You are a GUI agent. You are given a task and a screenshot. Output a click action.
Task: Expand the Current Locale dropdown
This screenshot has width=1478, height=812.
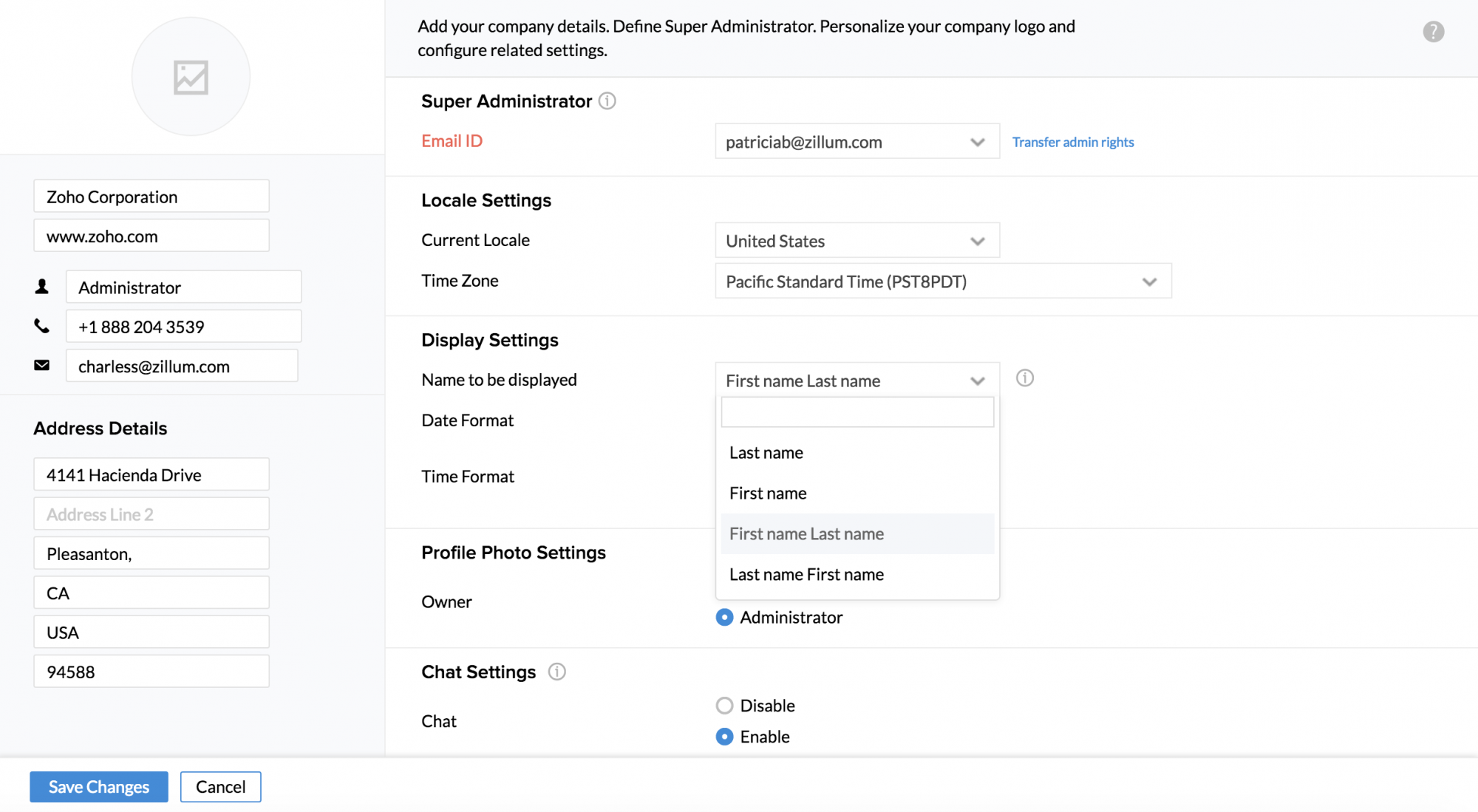[857, 241]
